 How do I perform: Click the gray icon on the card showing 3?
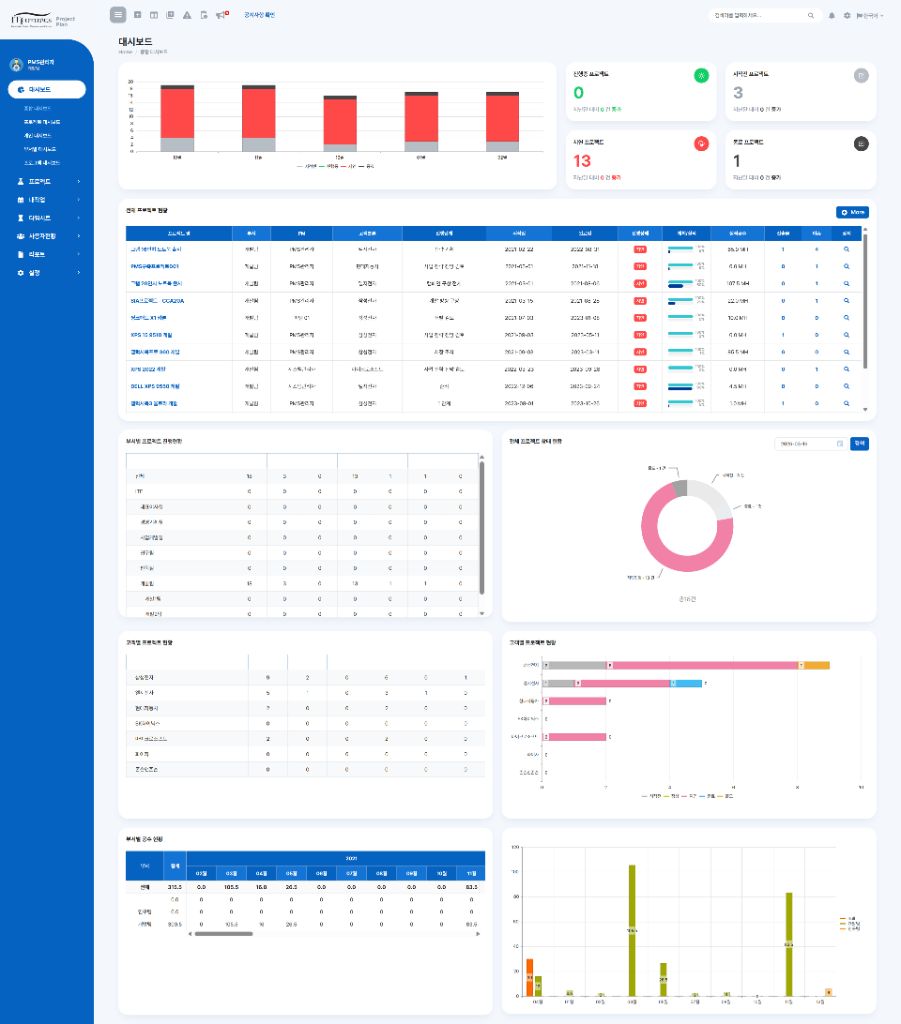click(861, 76)
